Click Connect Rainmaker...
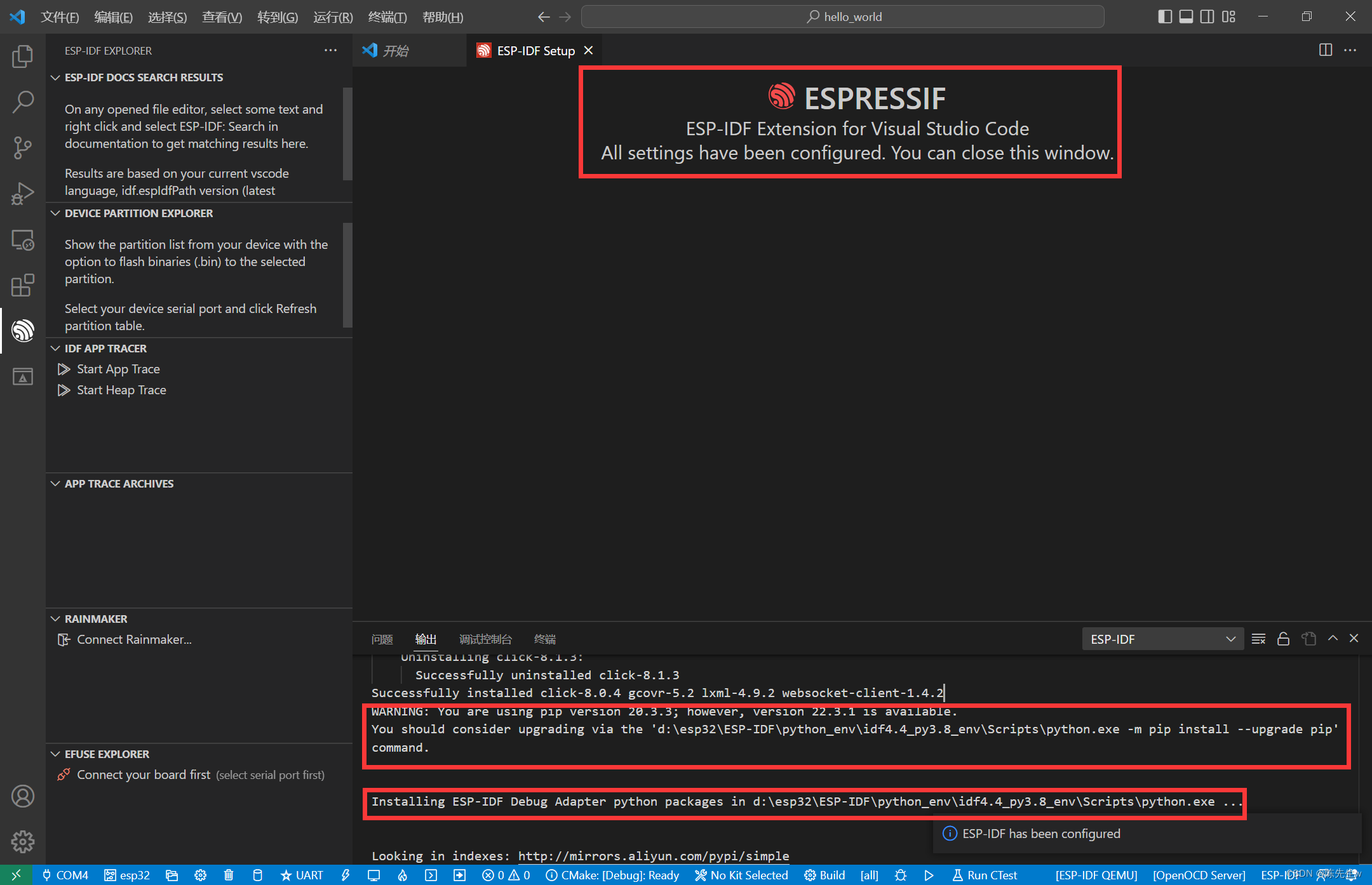1372x885 pixels. [x=134, y=639]
